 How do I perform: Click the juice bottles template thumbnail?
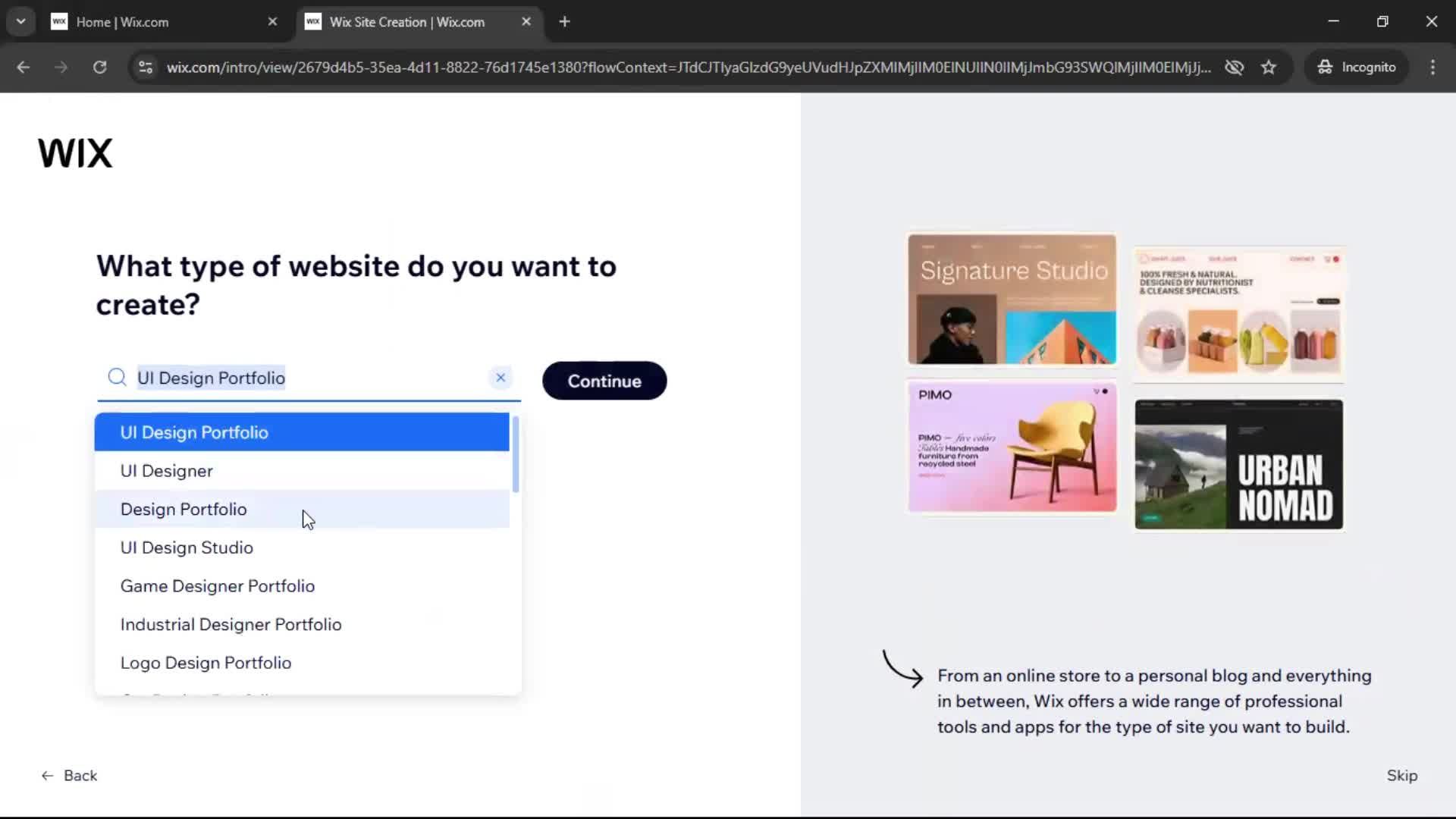[x=1238, y=314]
